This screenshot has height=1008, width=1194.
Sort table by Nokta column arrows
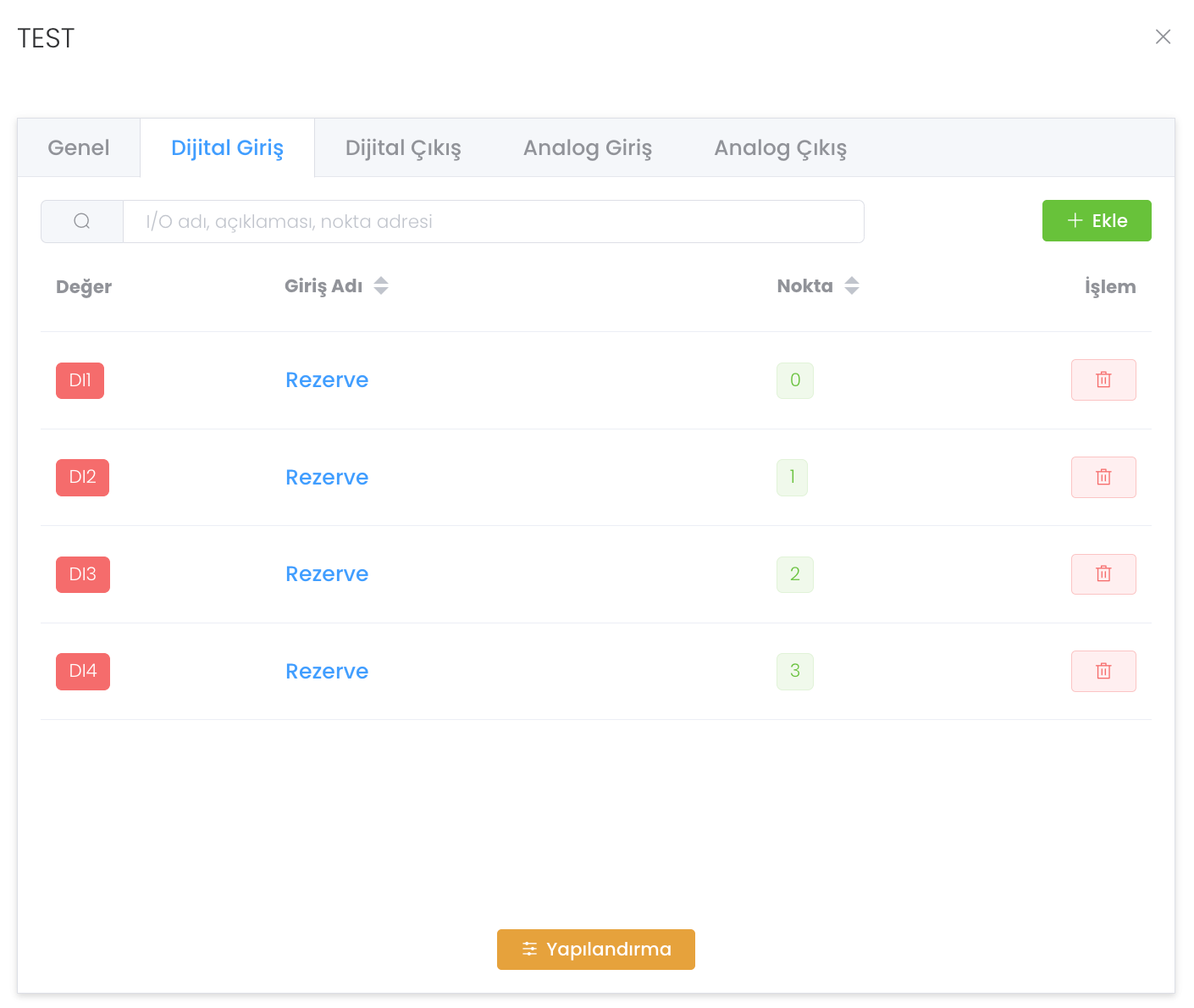(852, 286)
